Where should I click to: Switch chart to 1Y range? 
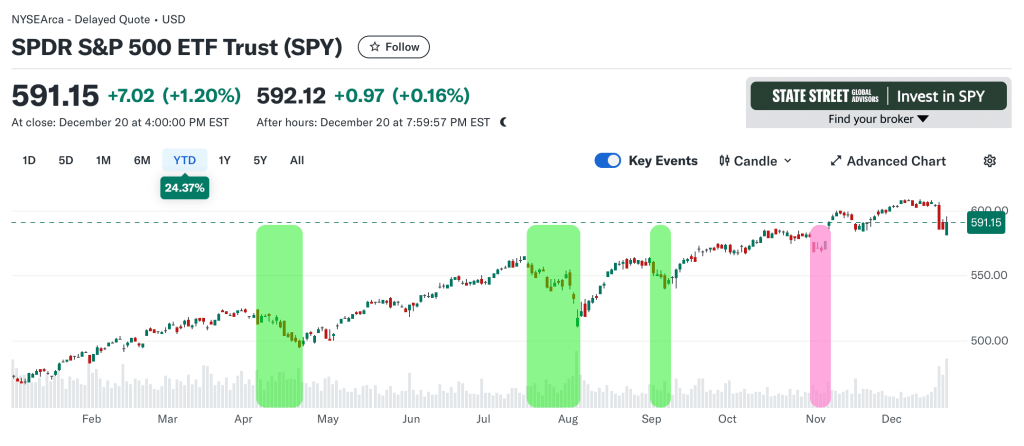click(x=225, y=160)
